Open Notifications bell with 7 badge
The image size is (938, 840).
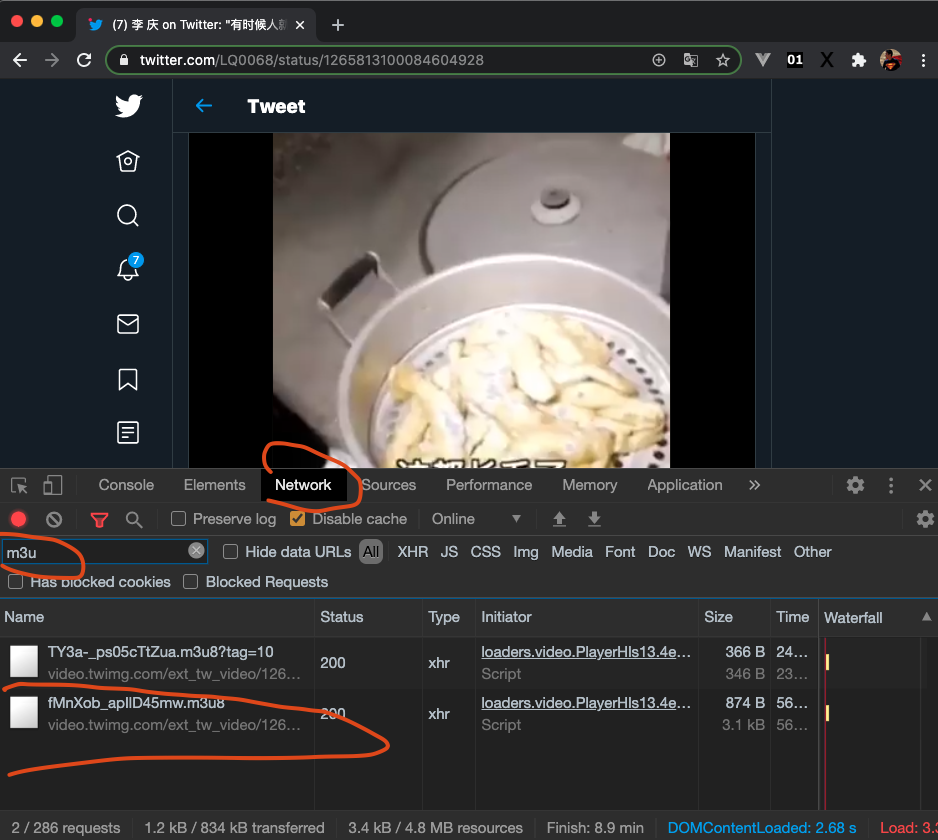[129, 267]
